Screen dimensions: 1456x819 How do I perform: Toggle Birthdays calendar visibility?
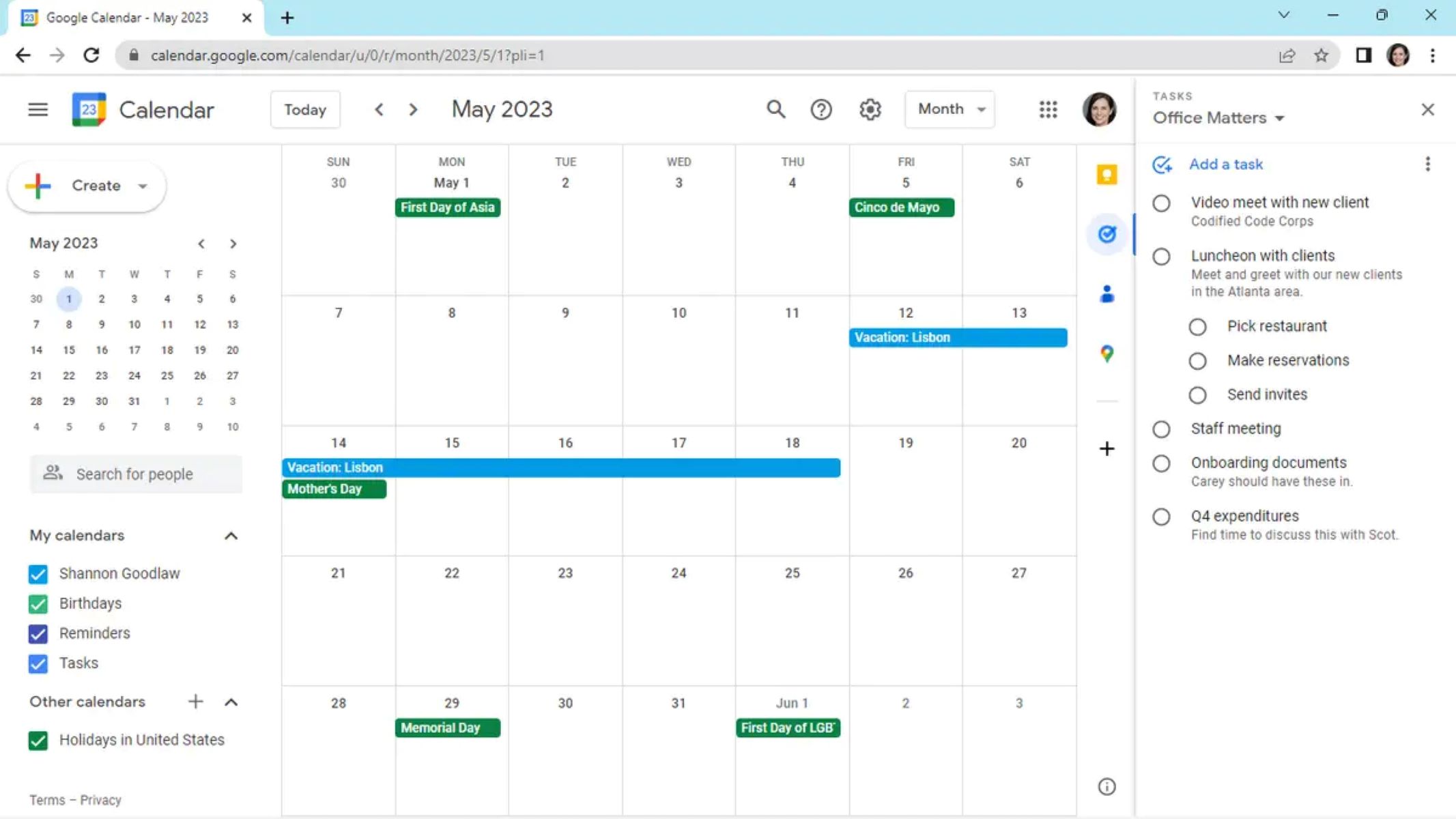[x=37, y=603]
